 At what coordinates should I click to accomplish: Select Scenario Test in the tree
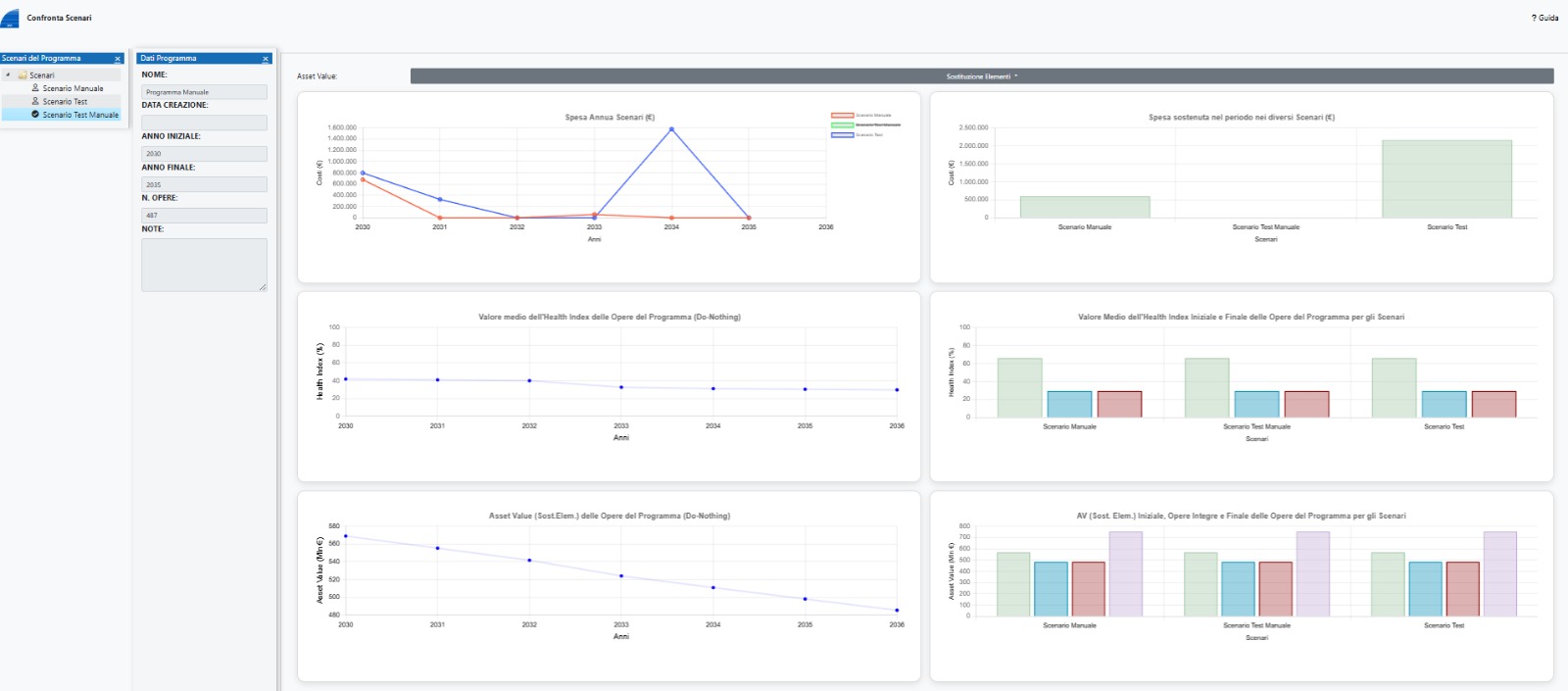pos(65,102)
